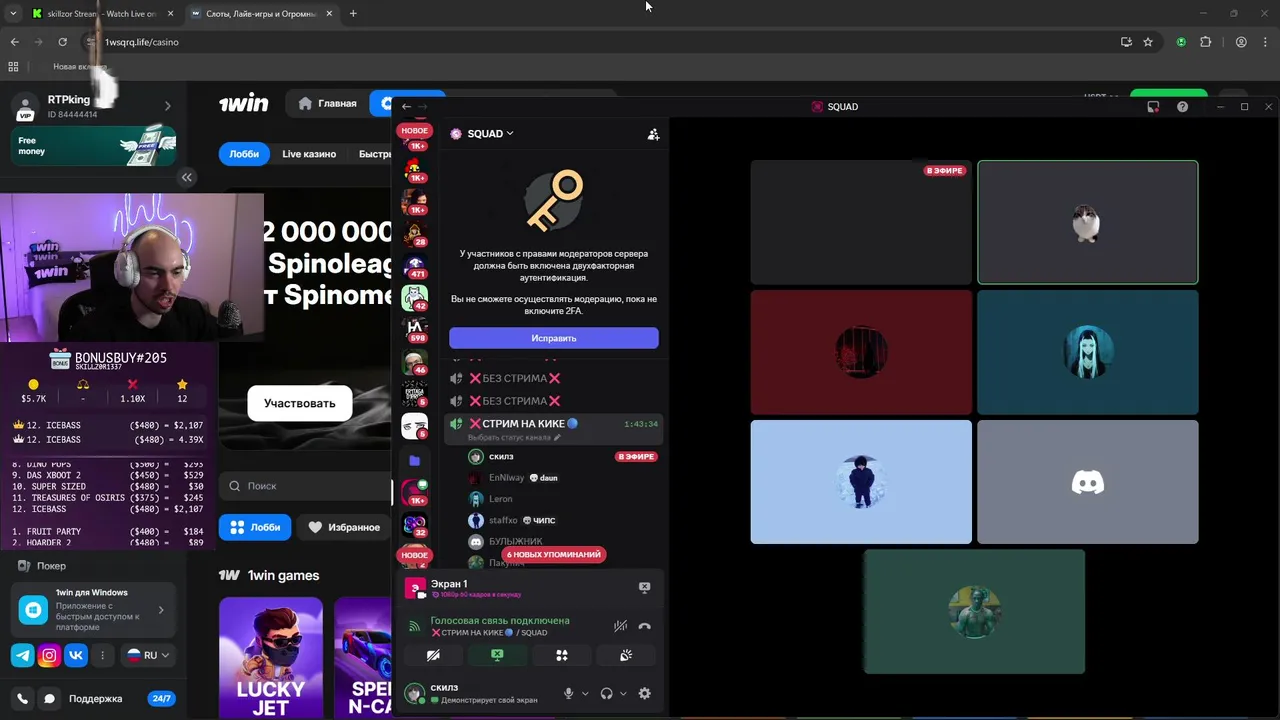The width and height of the screenshot is (1280, 720).
Task: Click browser address bar with 1wsqrq.life/casino
Action: 600,42
